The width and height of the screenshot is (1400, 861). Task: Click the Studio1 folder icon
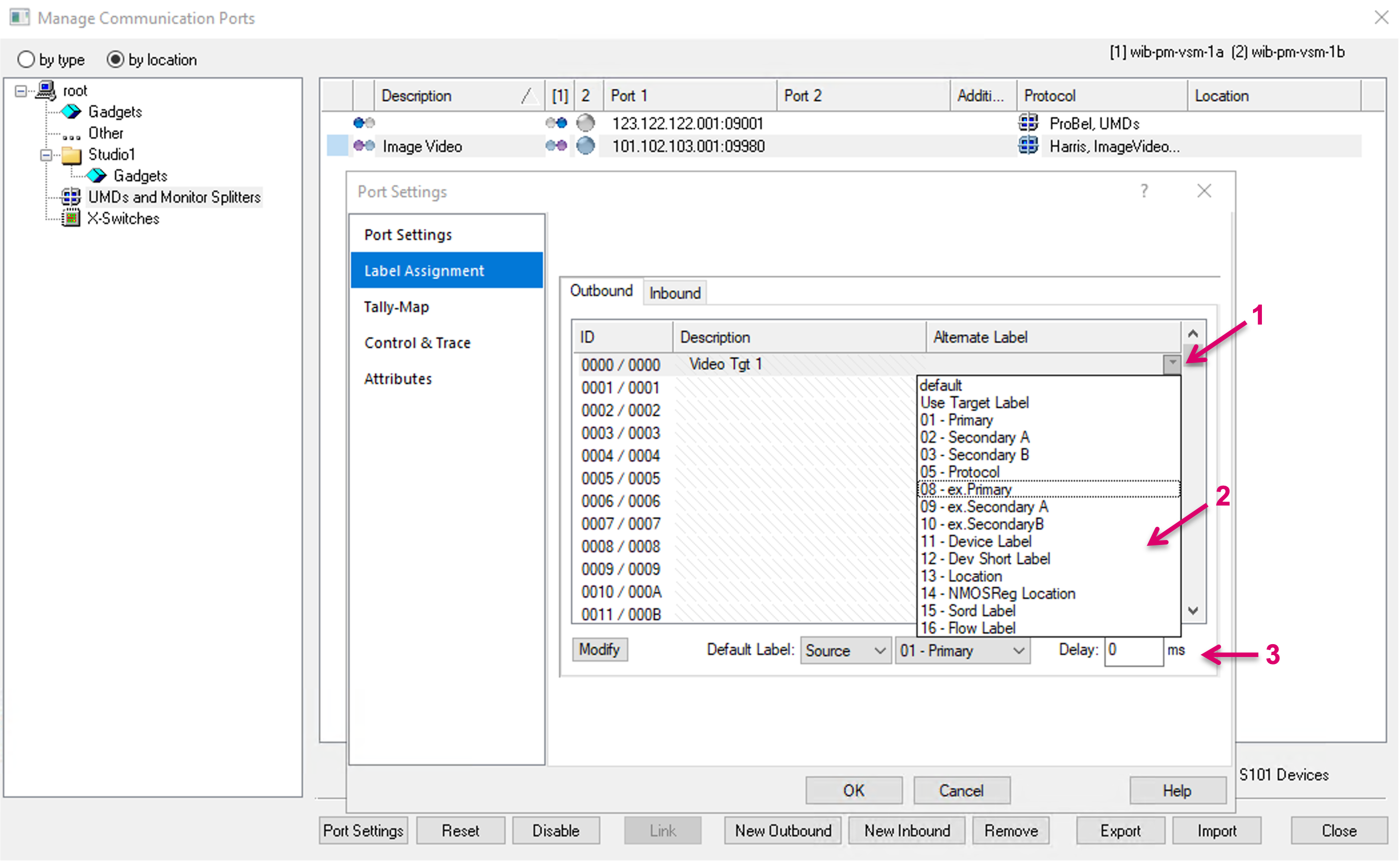tap(71, 155)
